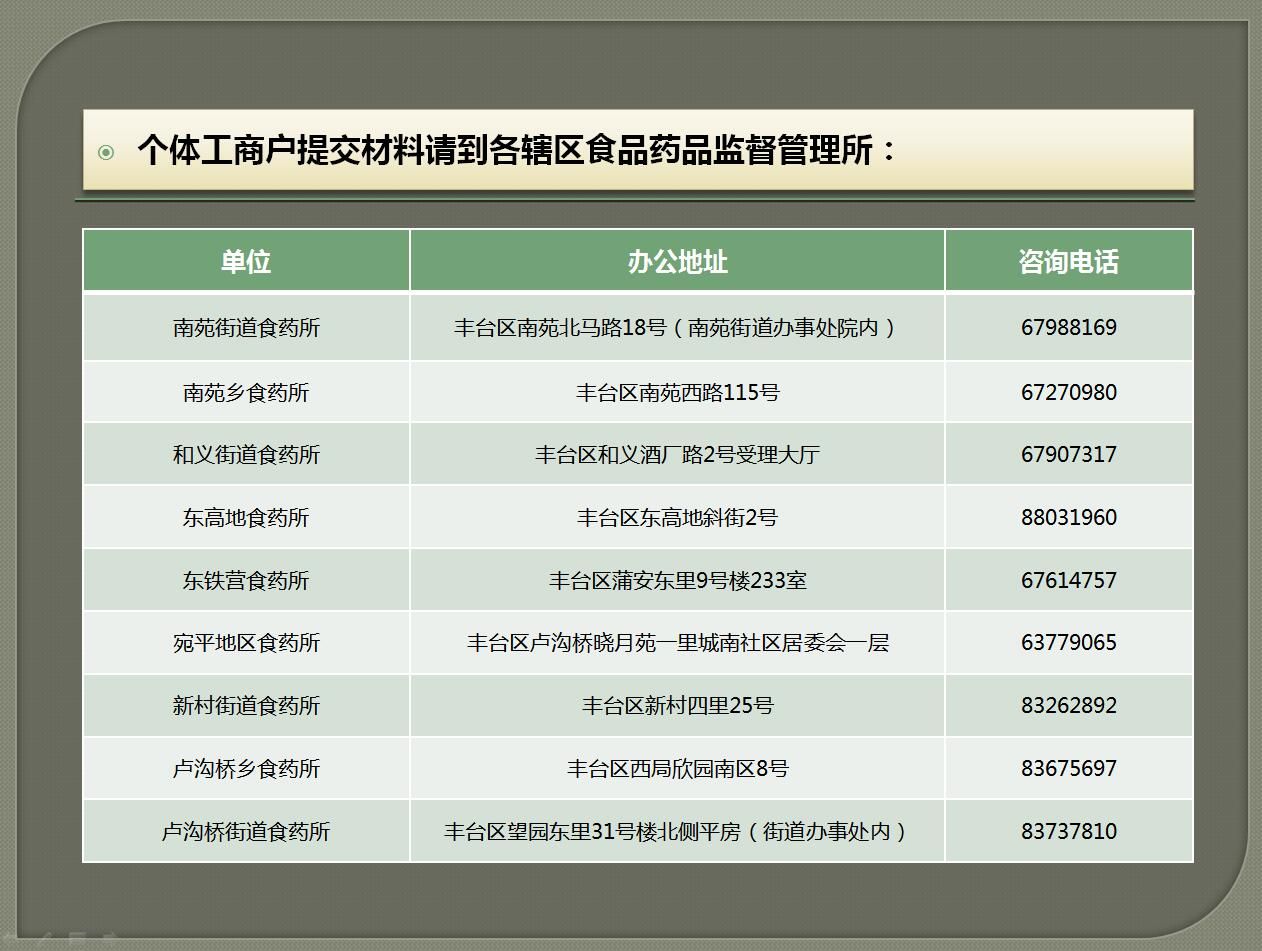The image size is (1262, 951).
Task: Select the address 丰台区西局欣园南区8号
Action: 677,768
